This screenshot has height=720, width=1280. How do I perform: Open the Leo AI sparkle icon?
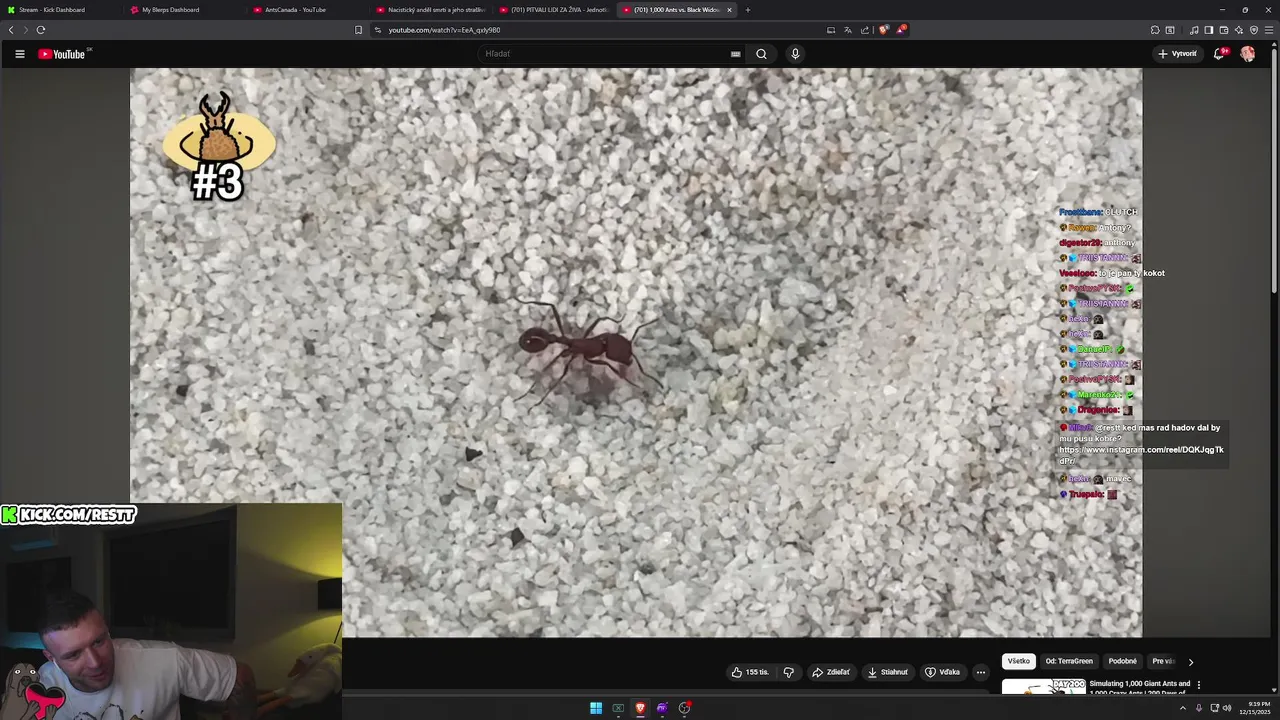[1238, 30]
